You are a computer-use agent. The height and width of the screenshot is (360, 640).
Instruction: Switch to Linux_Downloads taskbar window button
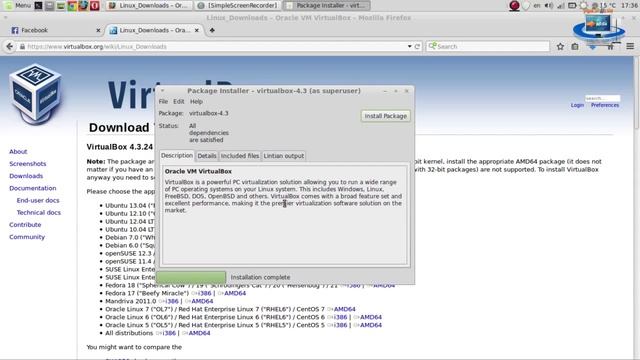coord(149,6)
